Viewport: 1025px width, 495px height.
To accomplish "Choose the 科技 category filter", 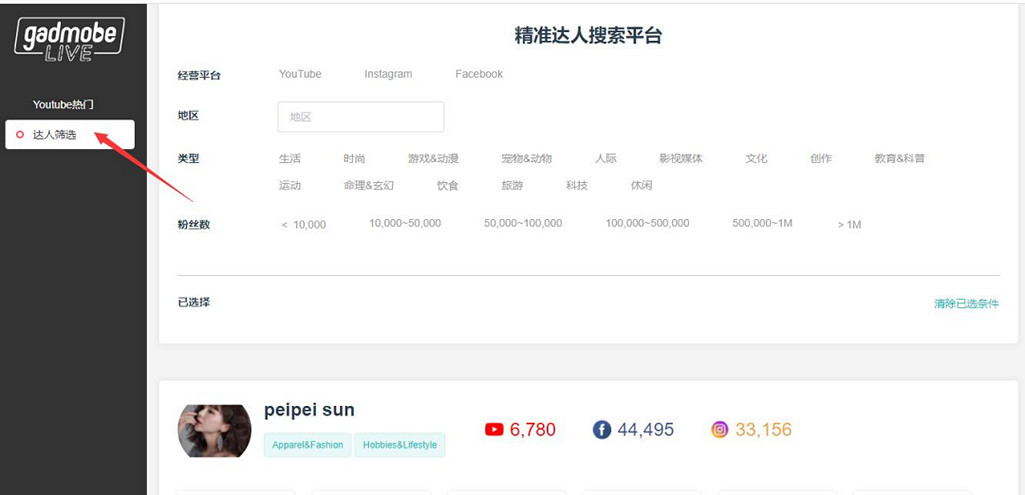I will click(x=576, y=186).
